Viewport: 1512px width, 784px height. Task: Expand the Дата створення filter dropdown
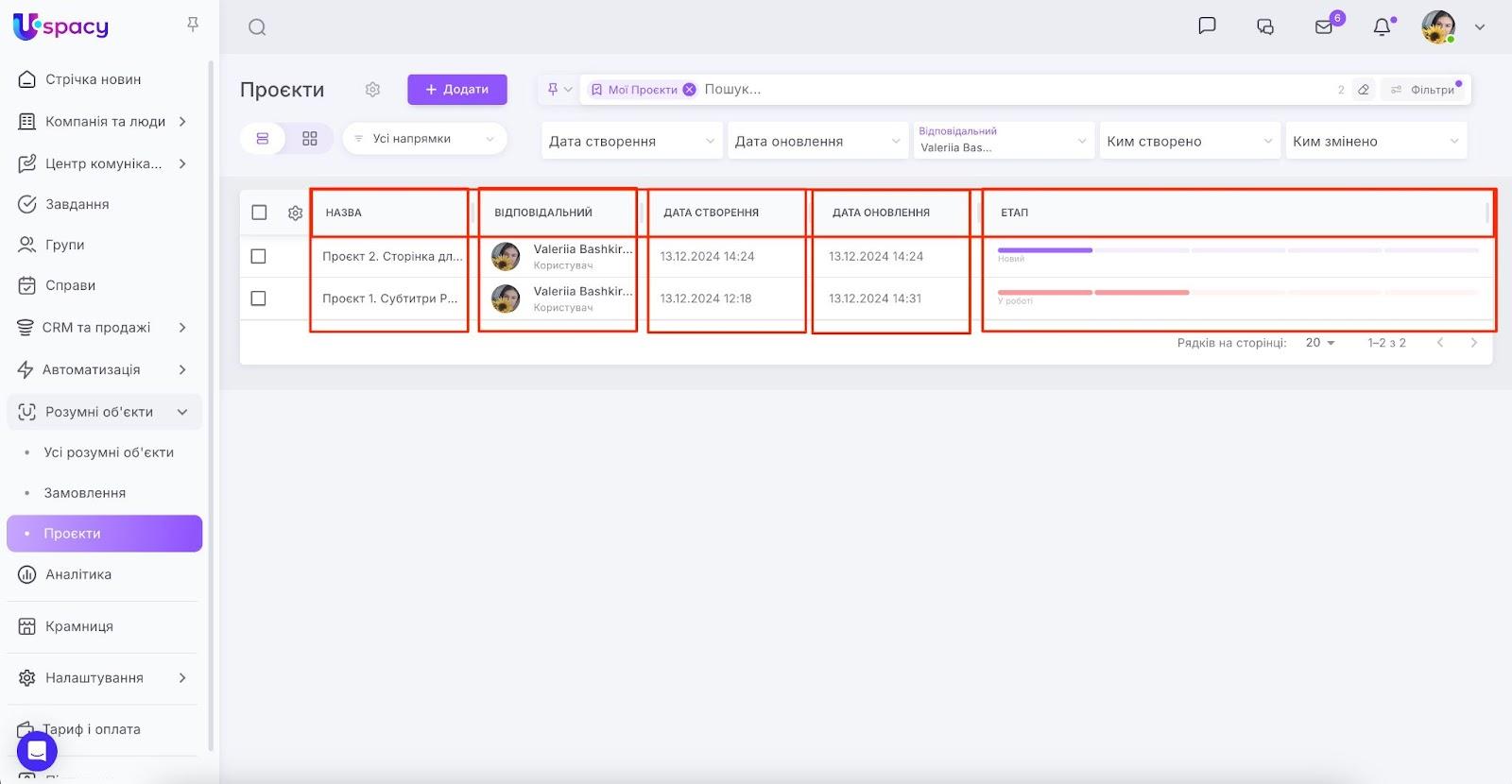(631, 141)
